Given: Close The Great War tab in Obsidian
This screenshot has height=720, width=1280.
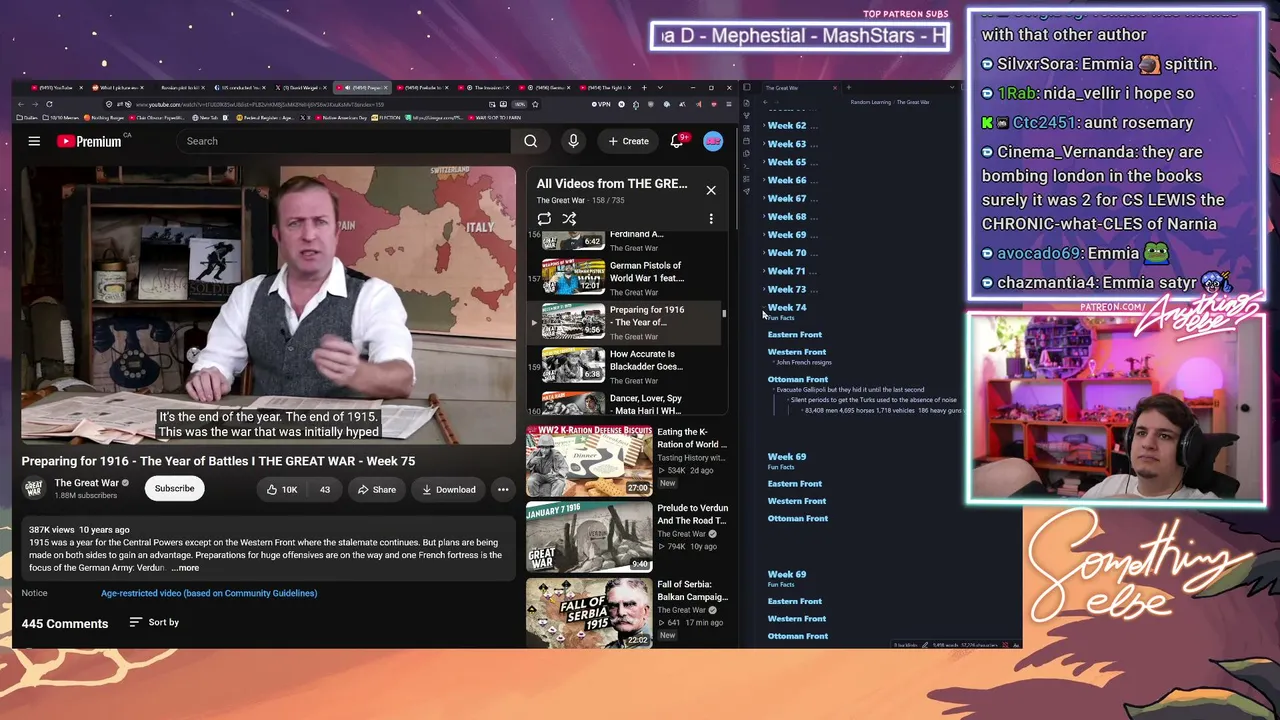Looking at the screenshot, I should 835,88.
